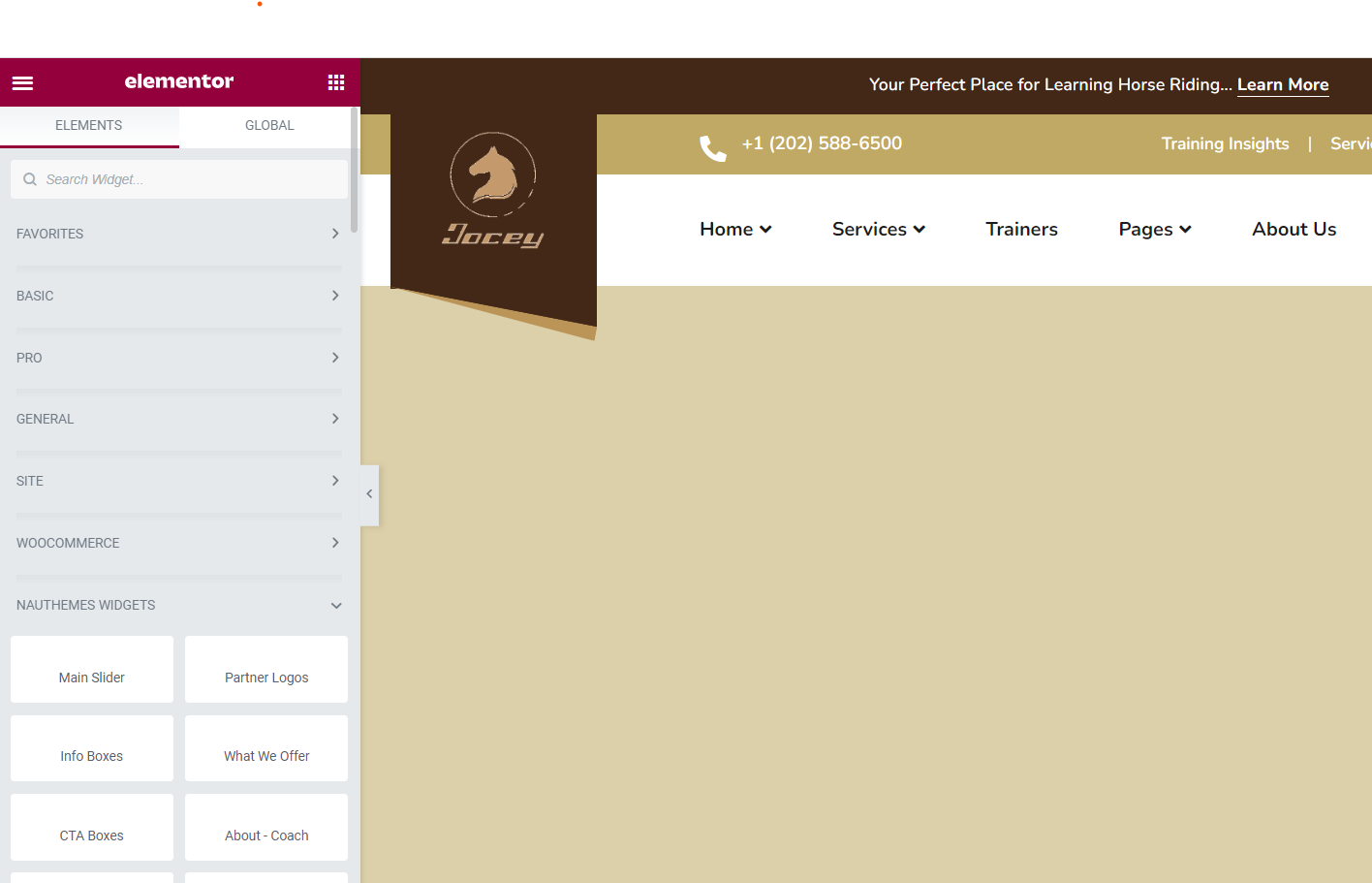The width and height of the screenshot is (1372, 883).
Task: Select the Elements tab
Action: [88, 126]
